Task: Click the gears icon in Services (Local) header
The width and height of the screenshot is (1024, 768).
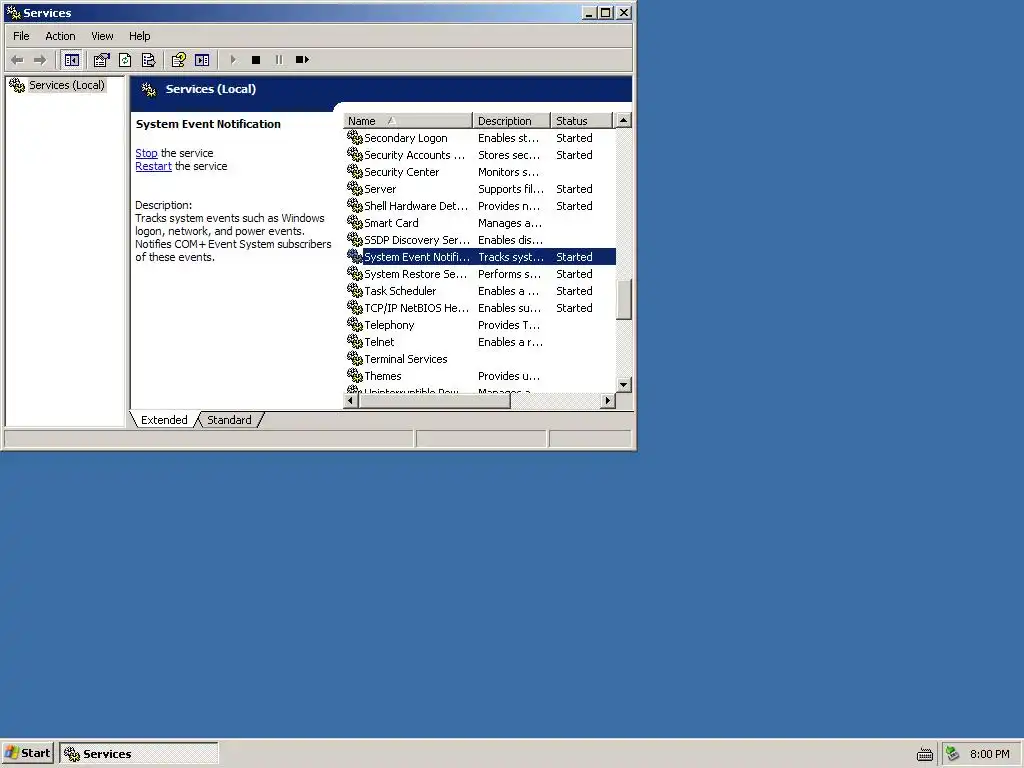Action: click(149, 89)
